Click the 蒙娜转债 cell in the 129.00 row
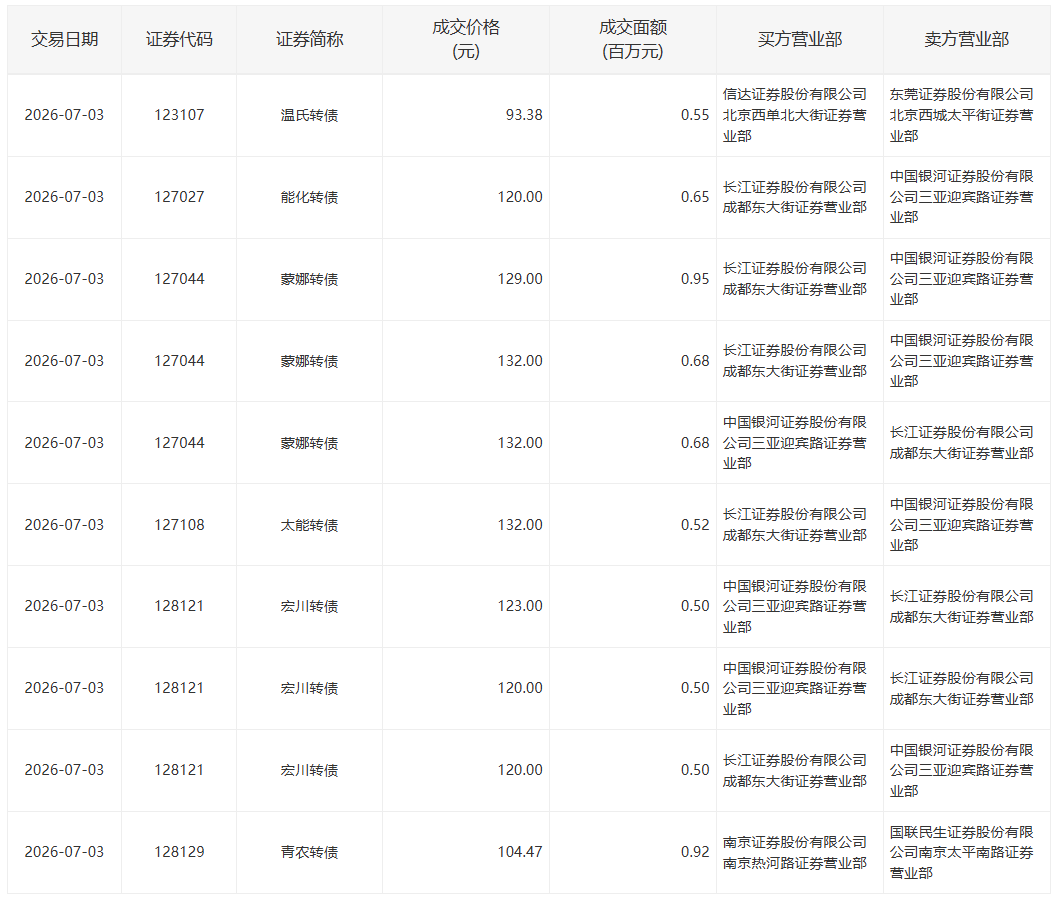This screenshot has width=1056, height=900. [310, 279]
